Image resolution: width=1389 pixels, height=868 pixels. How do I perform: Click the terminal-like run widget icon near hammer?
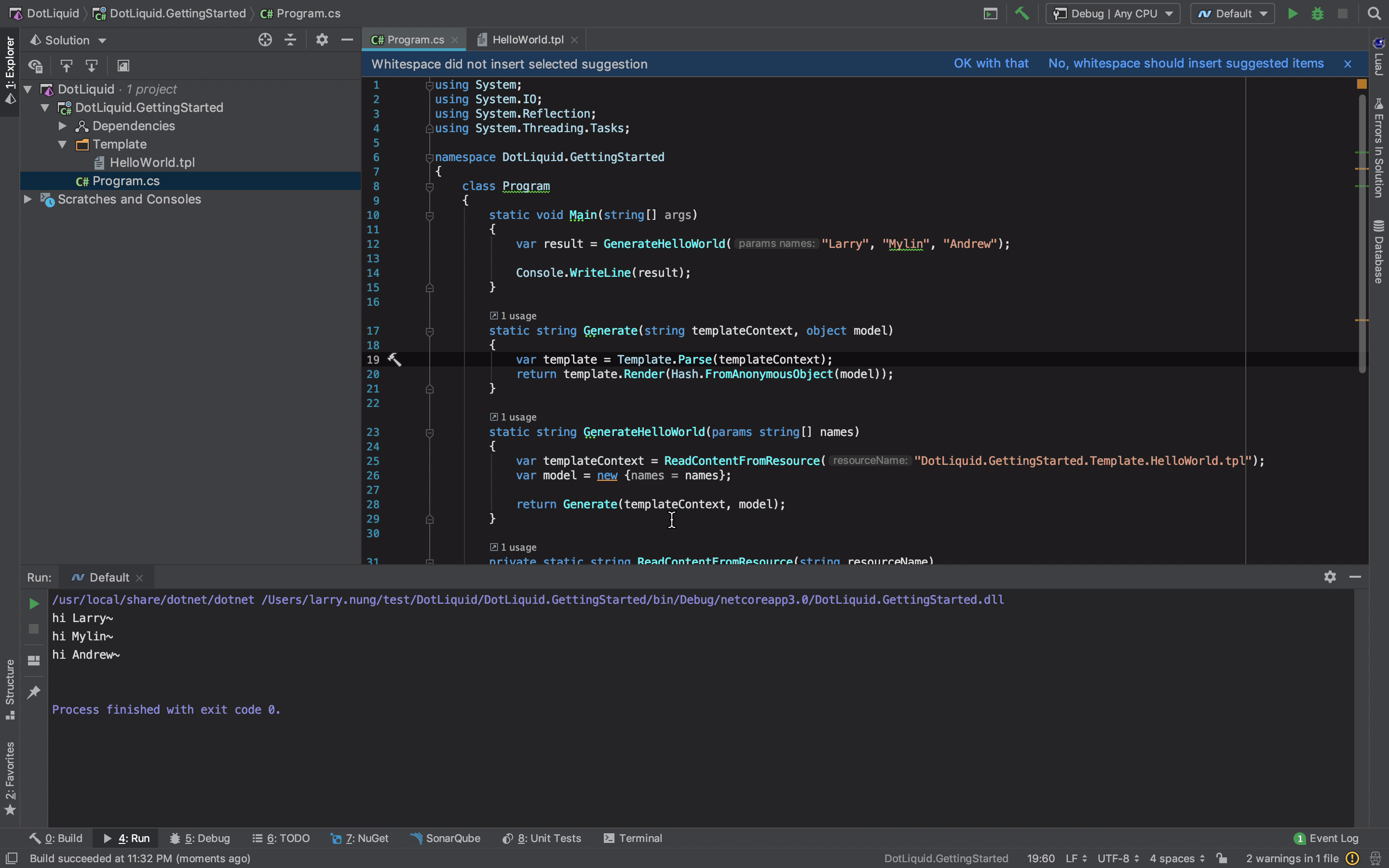click(991, 13)
